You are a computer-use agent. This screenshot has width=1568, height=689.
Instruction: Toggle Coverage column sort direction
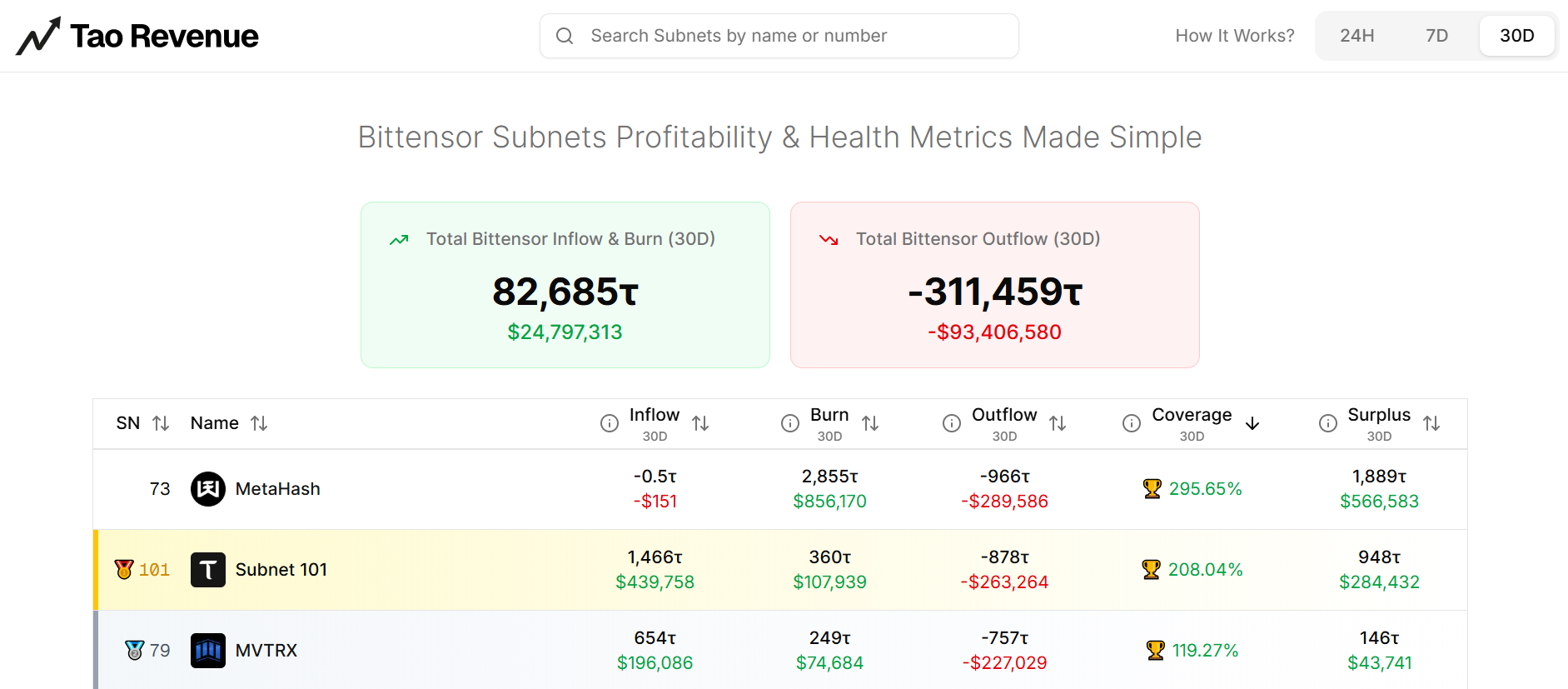coord(1252,423)
